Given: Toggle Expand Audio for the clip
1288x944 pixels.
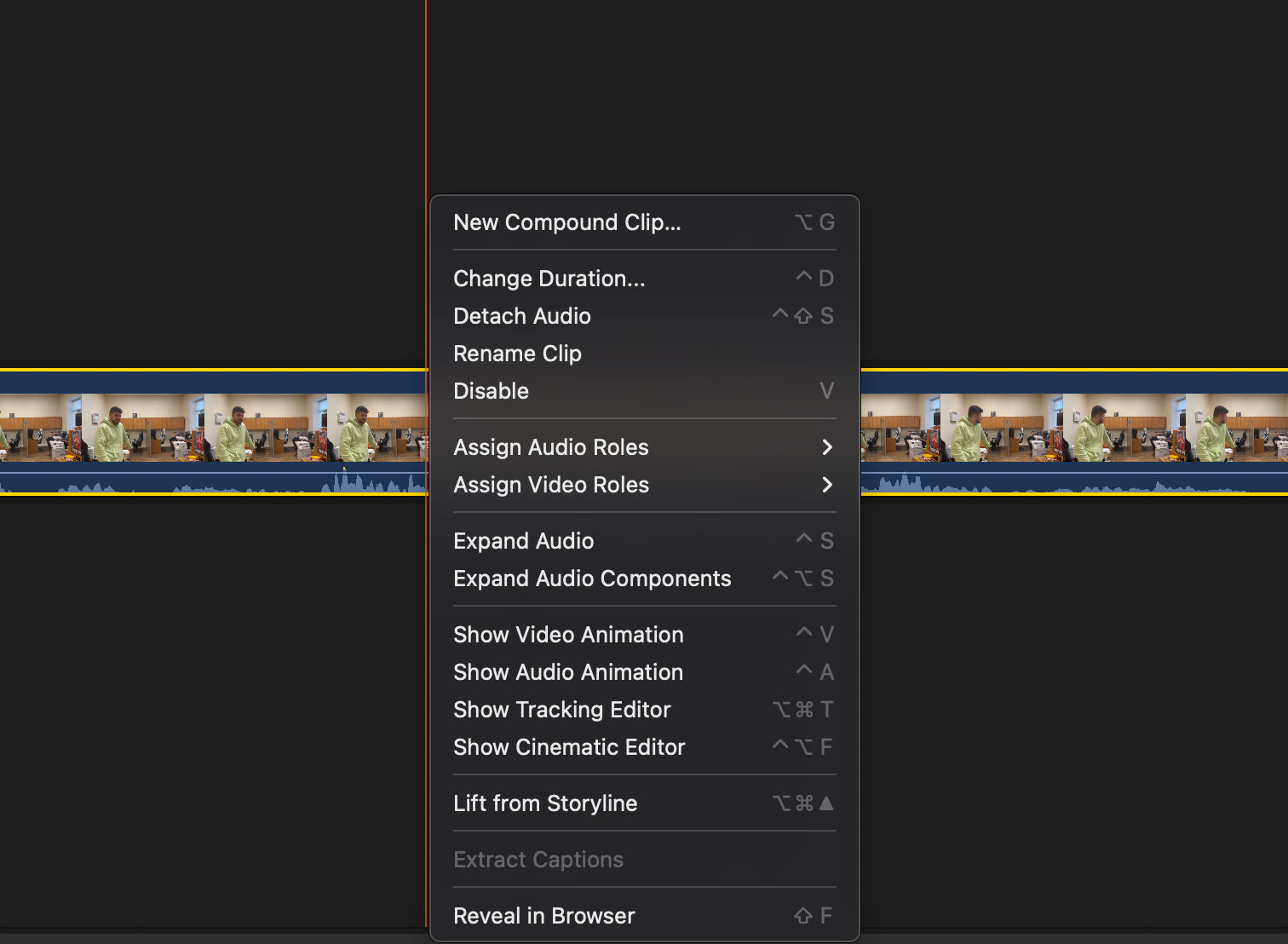Looking at the screenshot, I should point(644,541).
